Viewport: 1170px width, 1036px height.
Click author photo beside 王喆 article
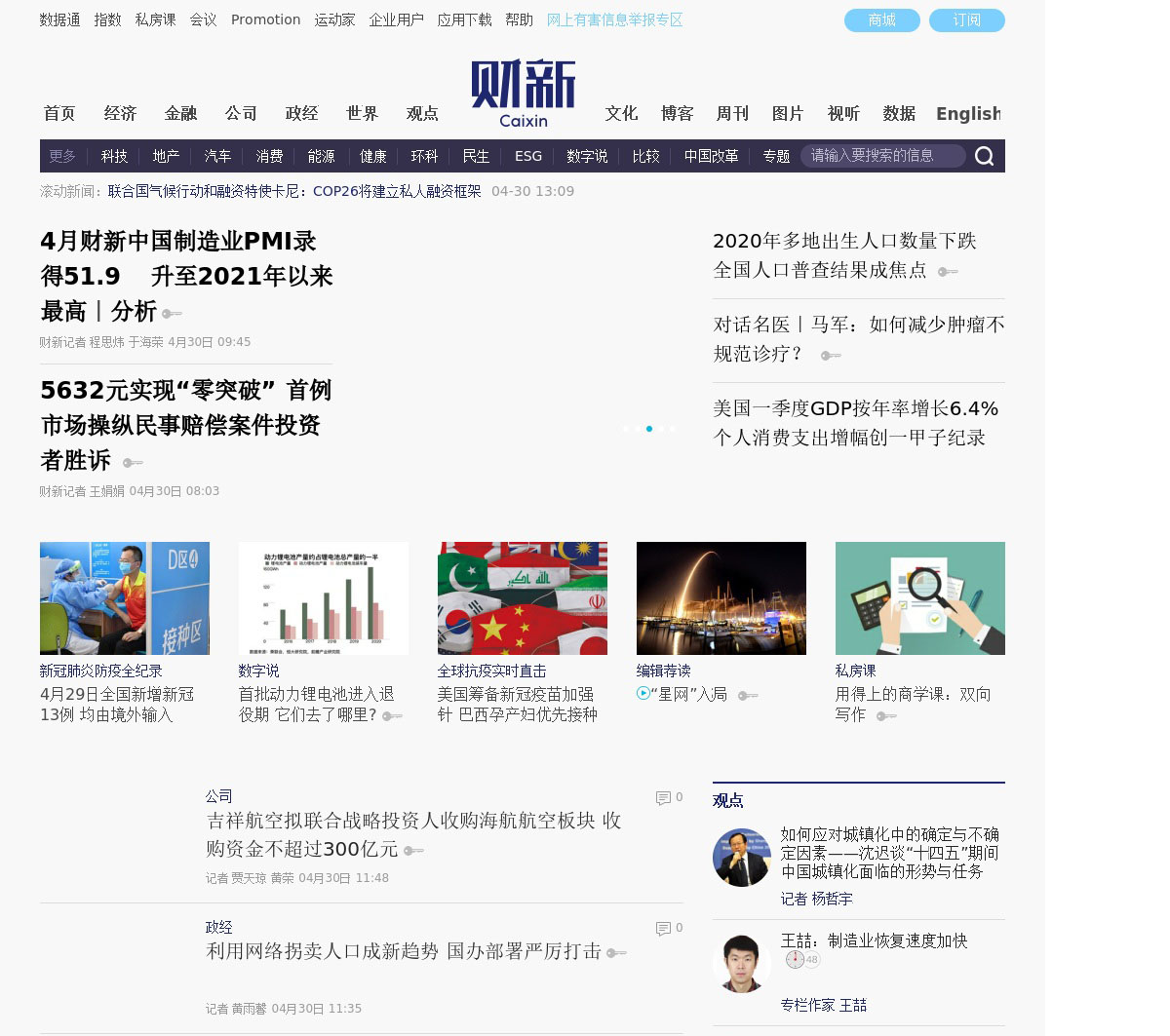pos(742,963)
